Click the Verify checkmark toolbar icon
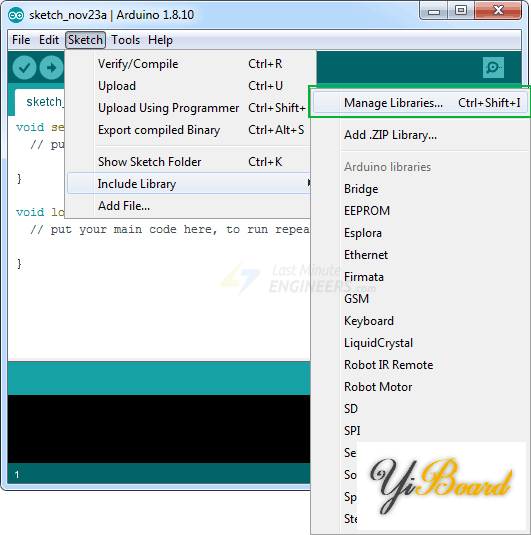This screenshot has height=535, width=531. coord(24,68)
